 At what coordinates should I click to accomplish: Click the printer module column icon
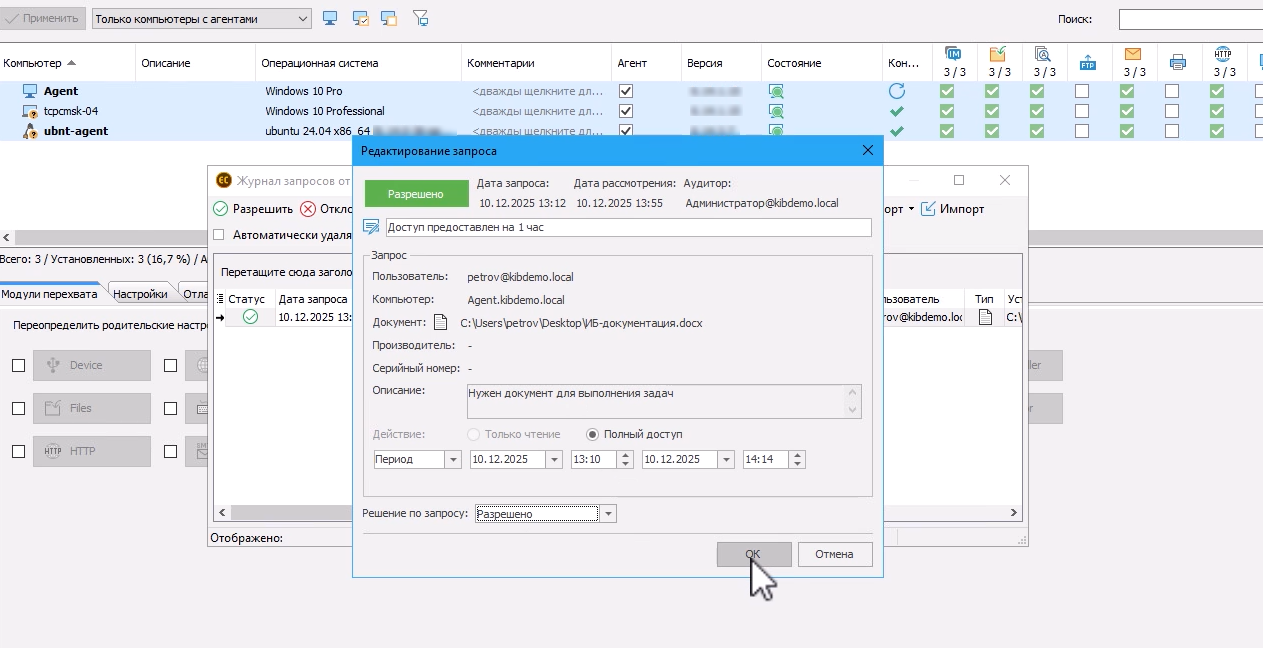pyautogui.click(x=1178, y=63)
